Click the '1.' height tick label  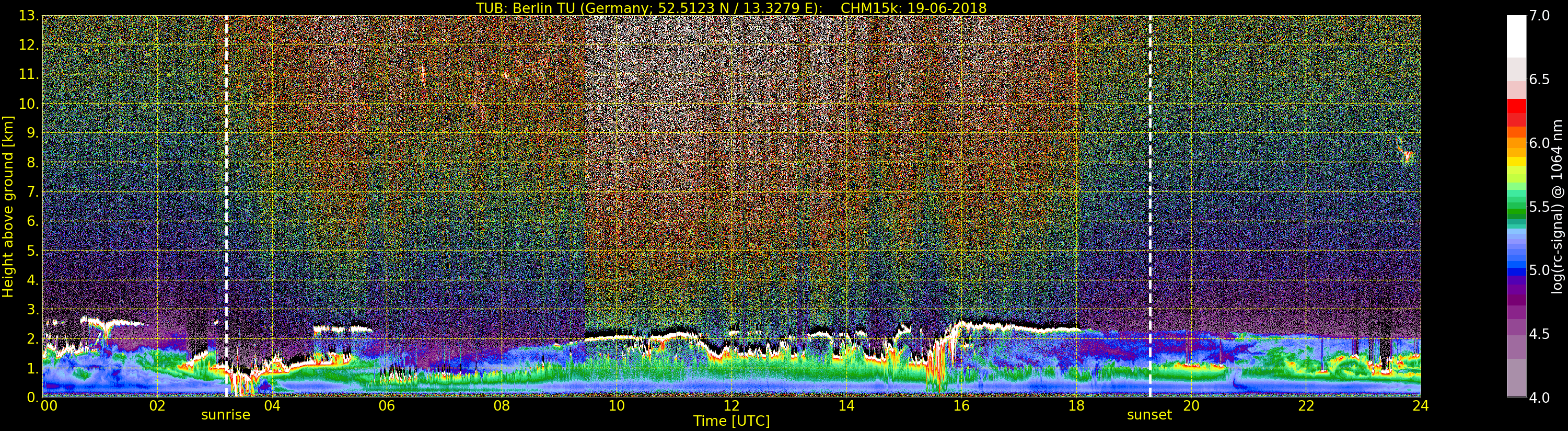[32, 368]
